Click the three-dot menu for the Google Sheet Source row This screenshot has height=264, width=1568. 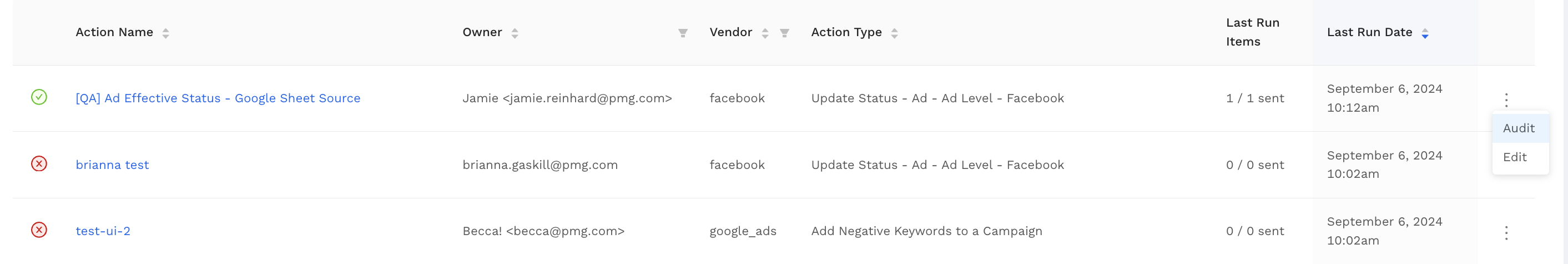(1506, 99)
